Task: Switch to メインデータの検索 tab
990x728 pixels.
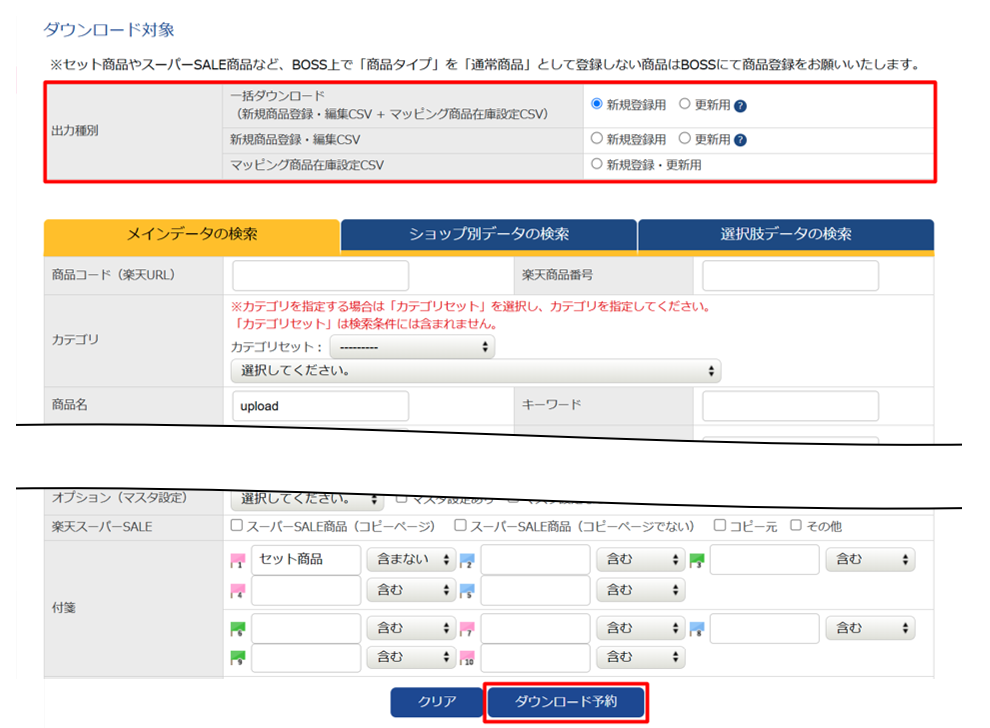Action: 192,235
